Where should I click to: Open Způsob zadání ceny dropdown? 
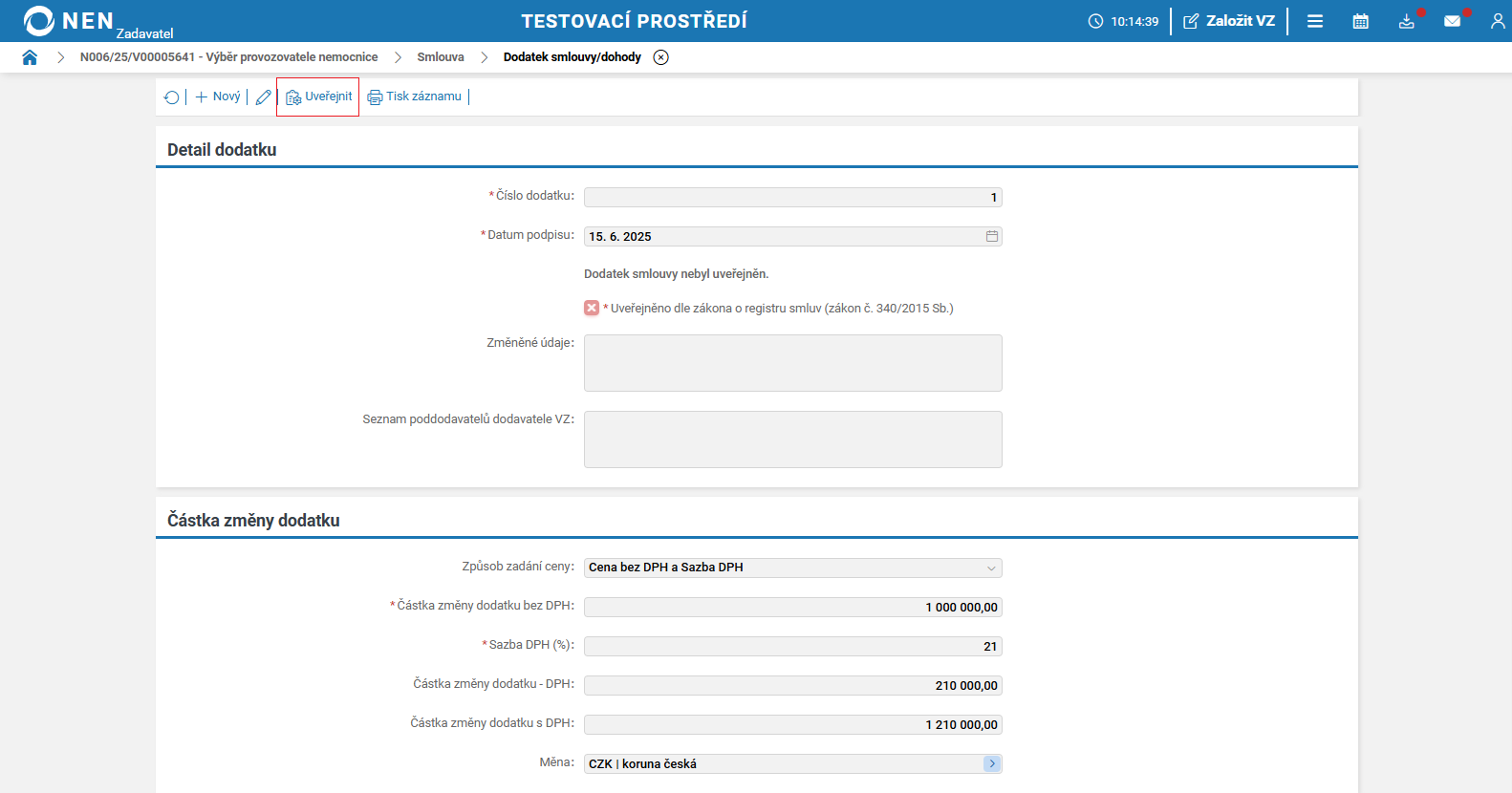pos(793,568)
